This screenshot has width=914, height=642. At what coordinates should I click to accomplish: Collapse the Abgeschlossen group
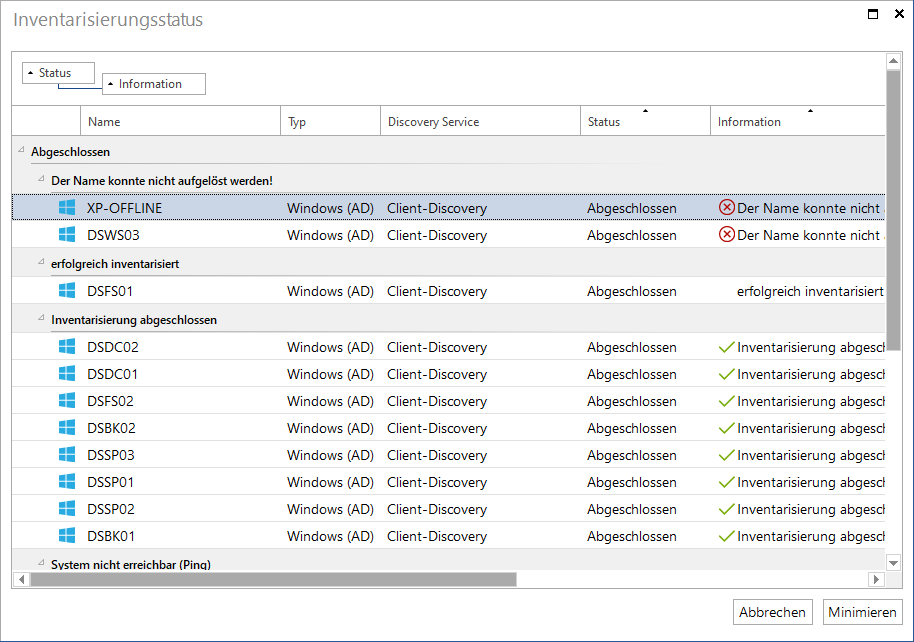[21, 150]
